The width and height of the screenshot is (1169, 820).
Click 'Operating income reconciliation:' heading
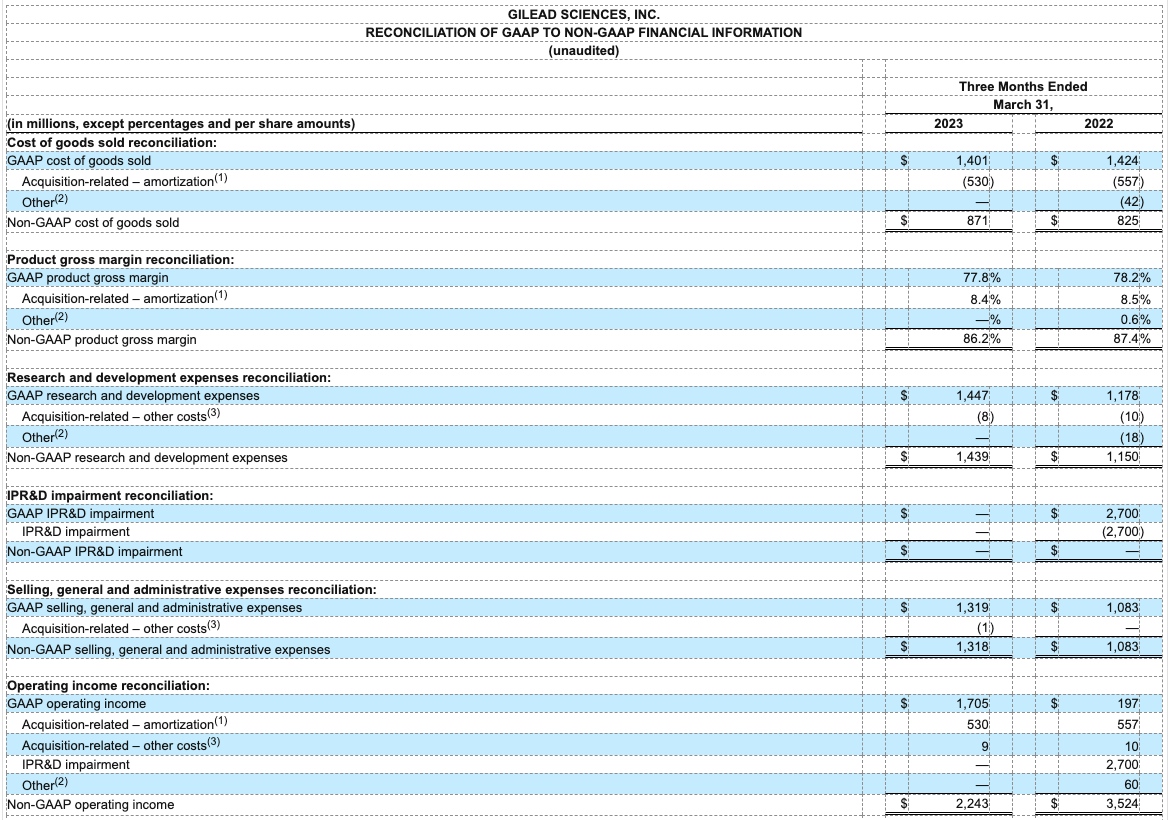[108, 685]
